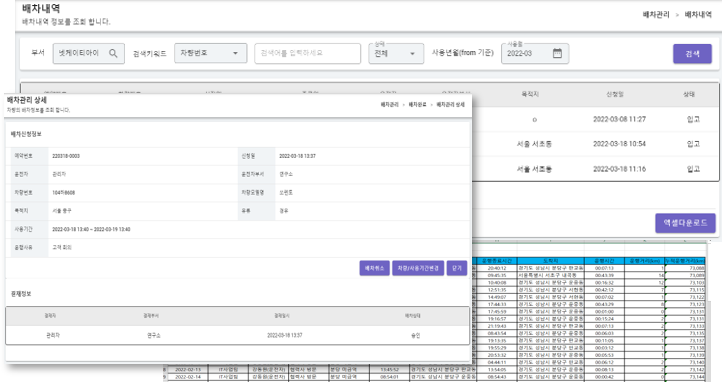Click the 73,088 cell in the Excel sheet
The height and width of the screenshot is (382, 722).
tap(685, 268)
